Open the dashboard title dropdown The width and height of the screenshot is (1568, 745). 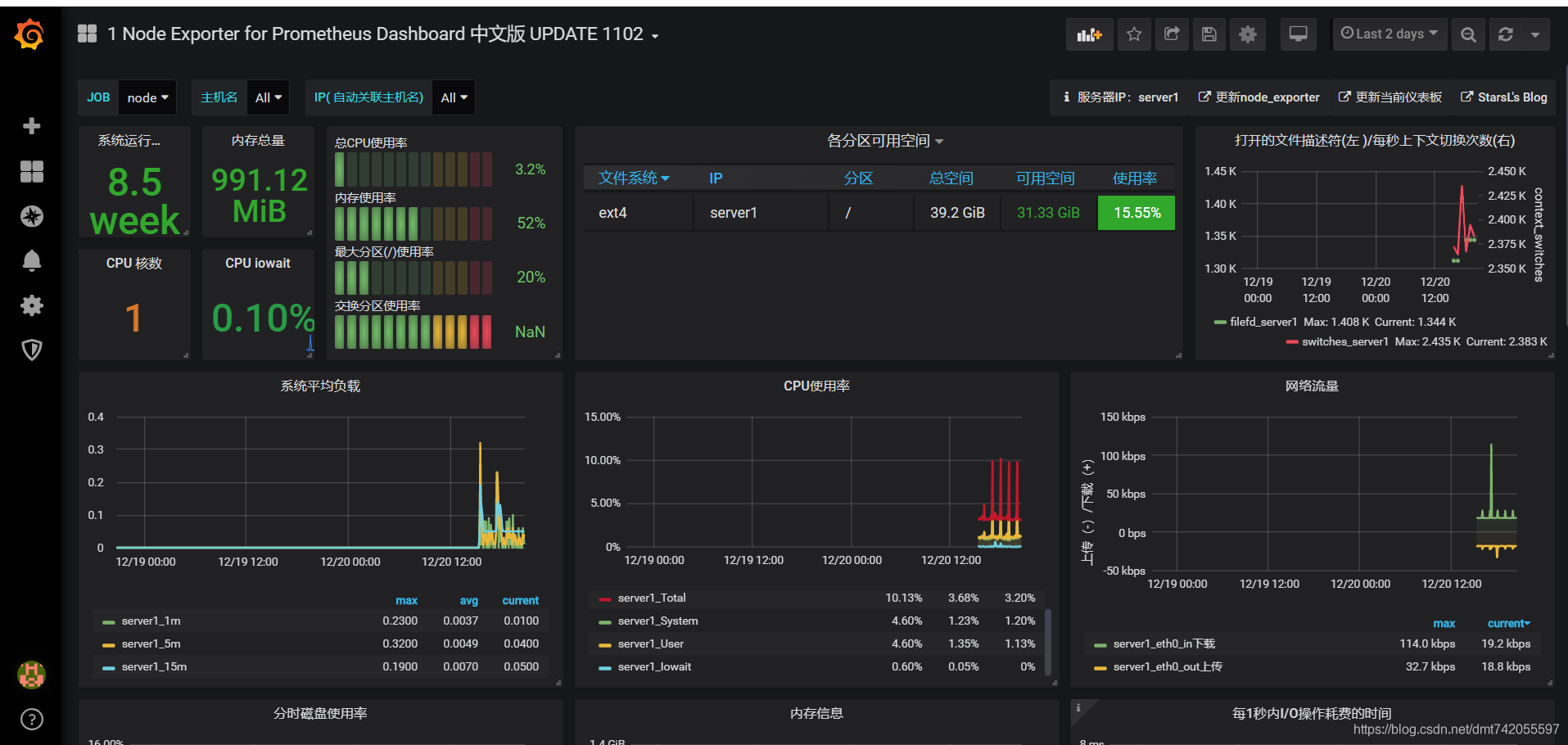pyautogui.click(x=654, y=35)
